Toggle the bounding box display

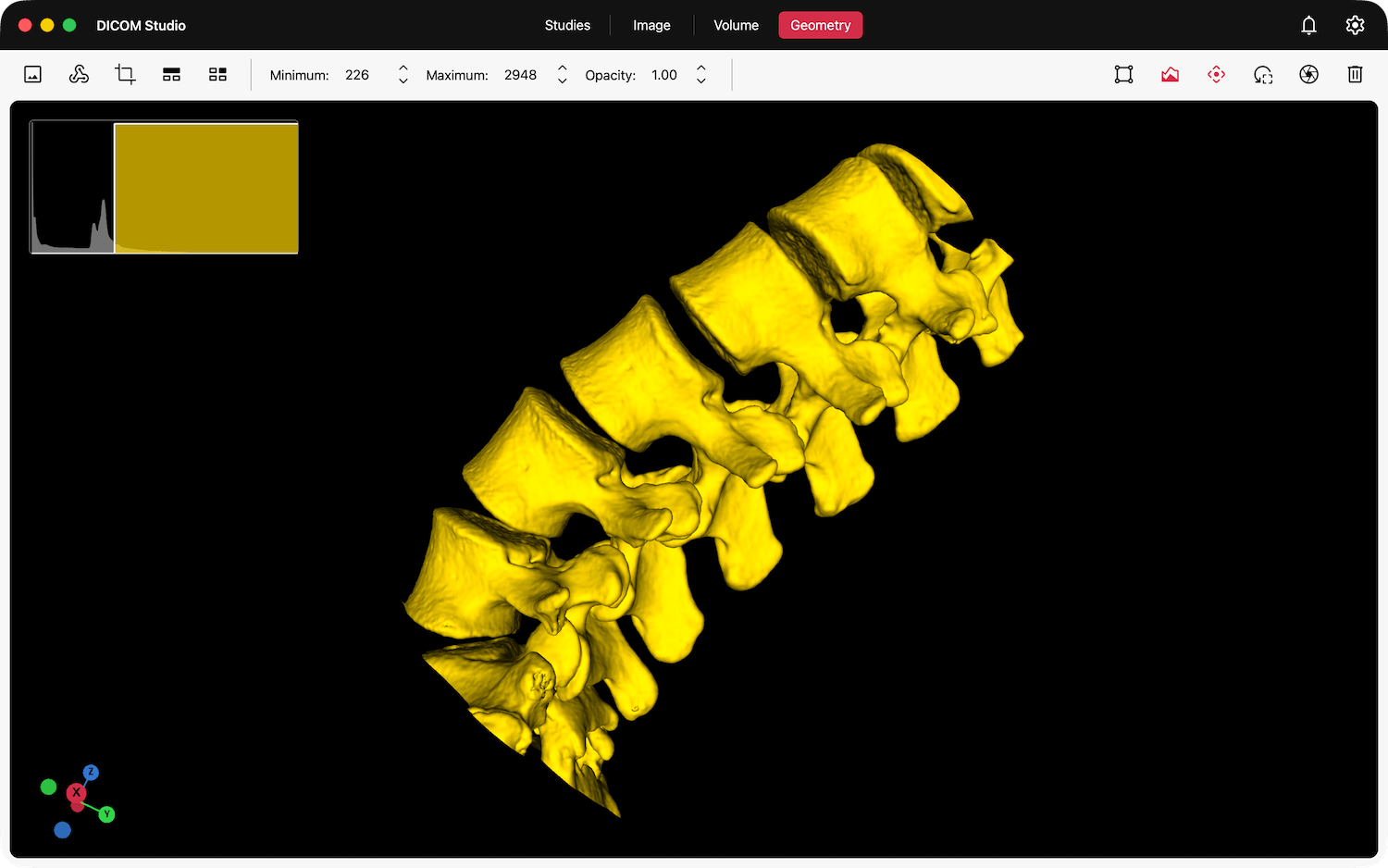[x=1123, y=75]
